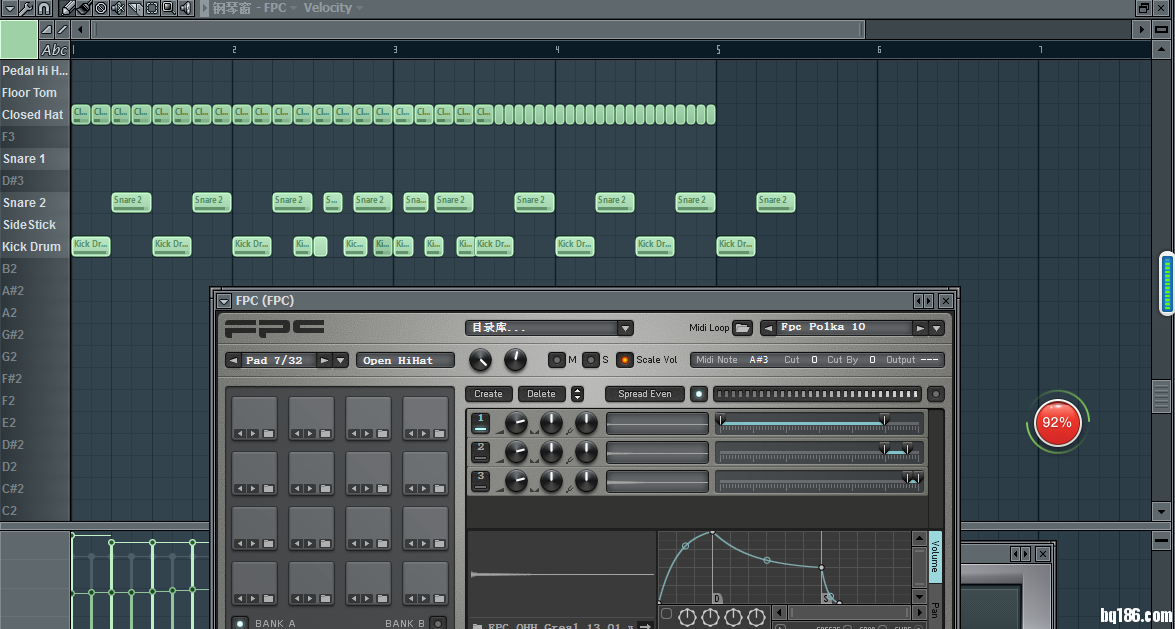Toggle pad Mute (M) button

(x=557, y=360)
